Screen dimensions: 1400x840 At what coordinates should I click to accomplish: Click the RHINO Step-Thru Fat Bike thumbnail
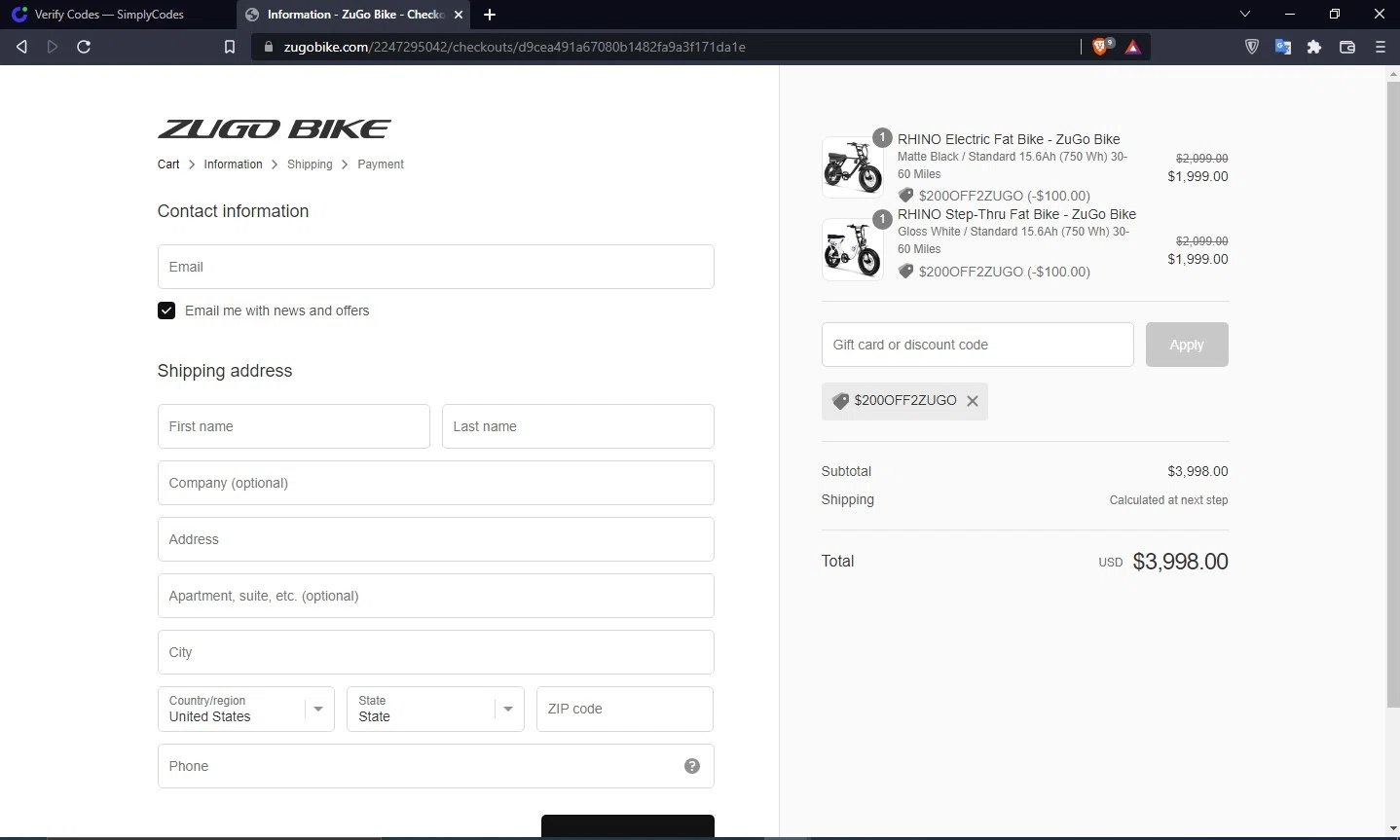853,249
